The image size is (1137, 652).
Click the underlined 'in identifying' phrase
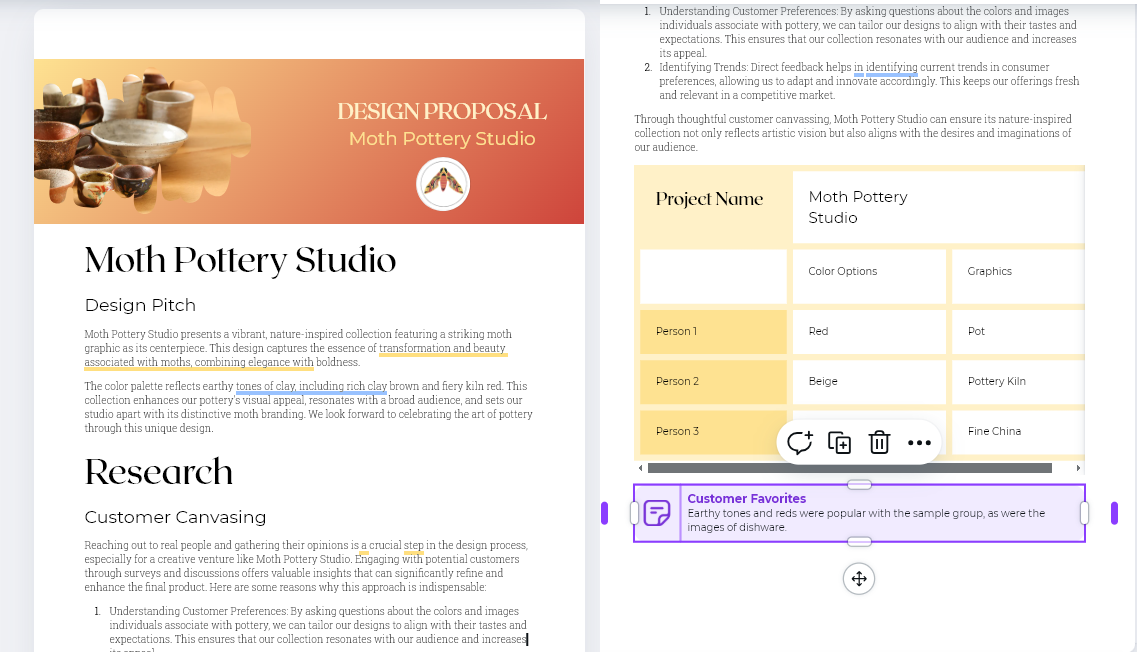point(885,67)
